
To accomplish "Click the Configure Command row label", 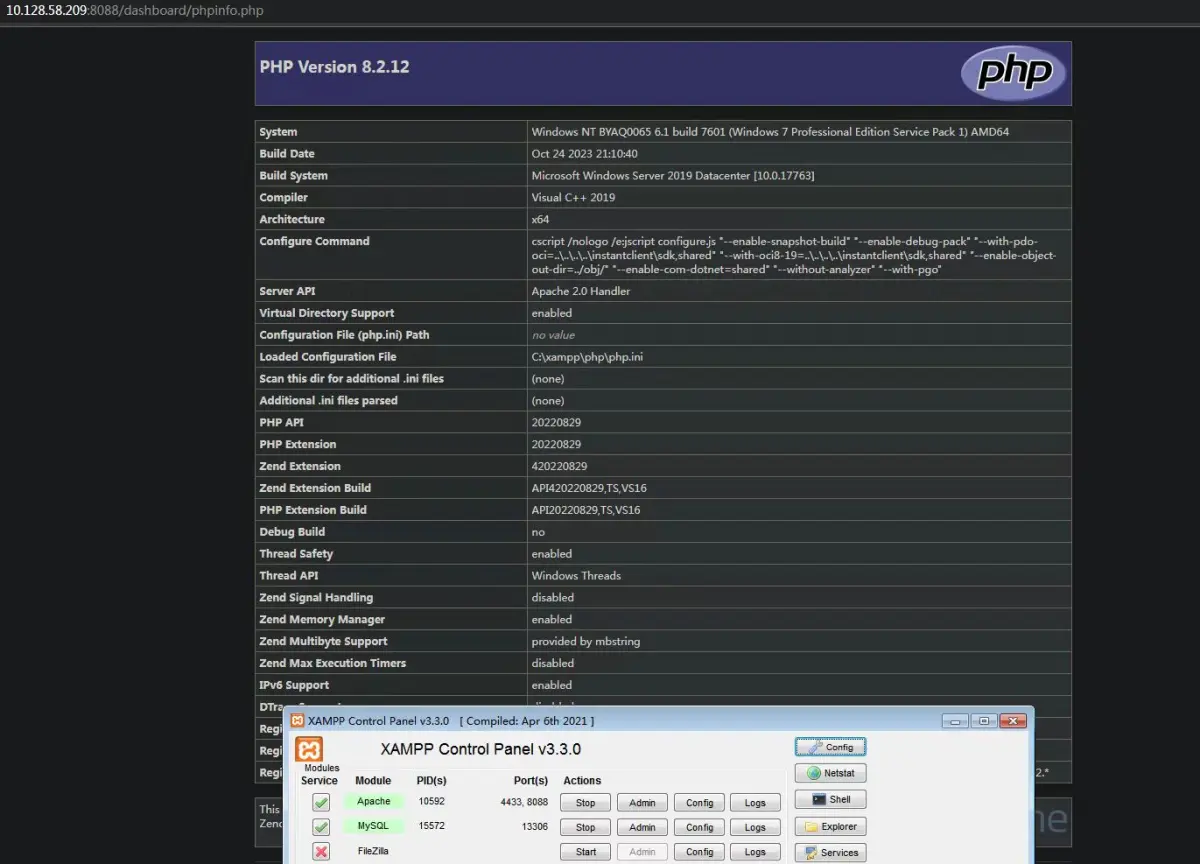I will coord(314,241).
